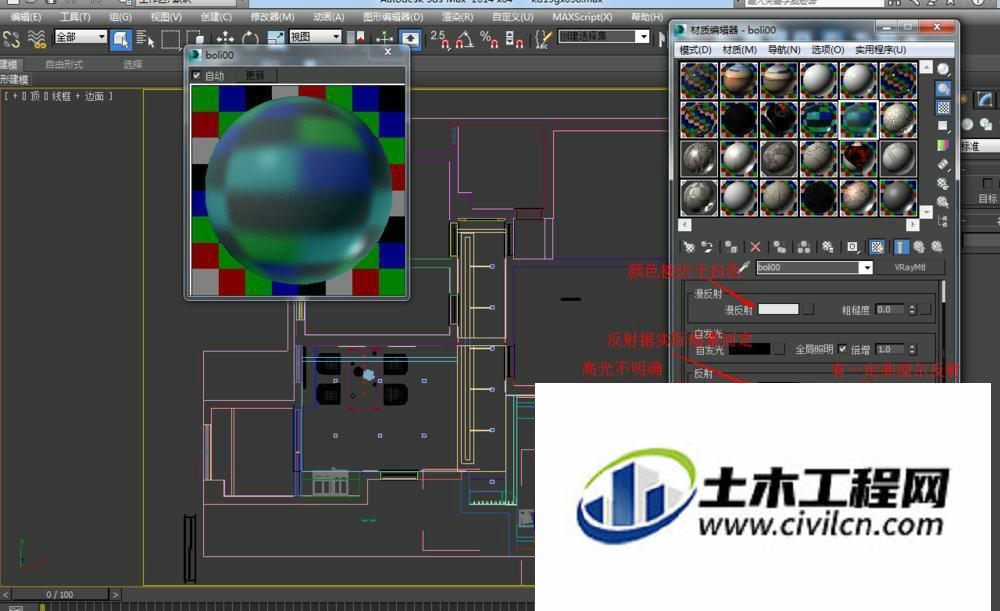This screenshot has width=1000, height=611.
Task: Toggle the Show End Result icon
Action: coord(901,247)
